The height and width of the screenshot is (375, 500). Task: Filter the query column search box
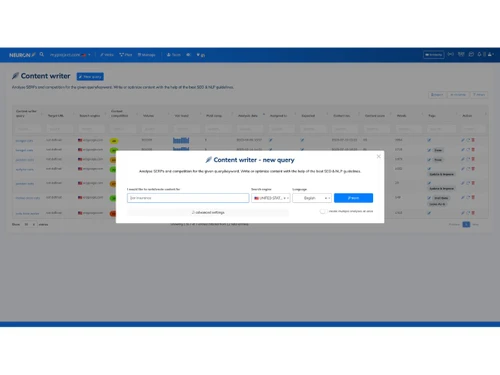tap(28, 129)
